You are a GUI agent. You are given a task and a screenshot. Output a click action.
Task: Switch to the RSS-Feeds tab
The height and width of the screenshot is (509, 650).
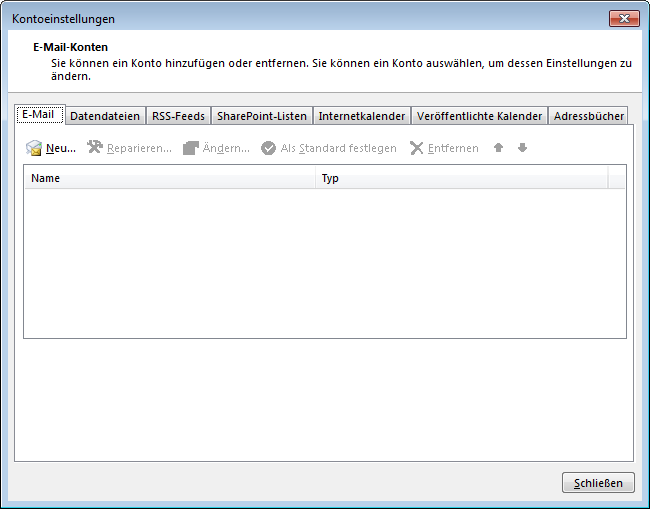click(x=178, y=116)
